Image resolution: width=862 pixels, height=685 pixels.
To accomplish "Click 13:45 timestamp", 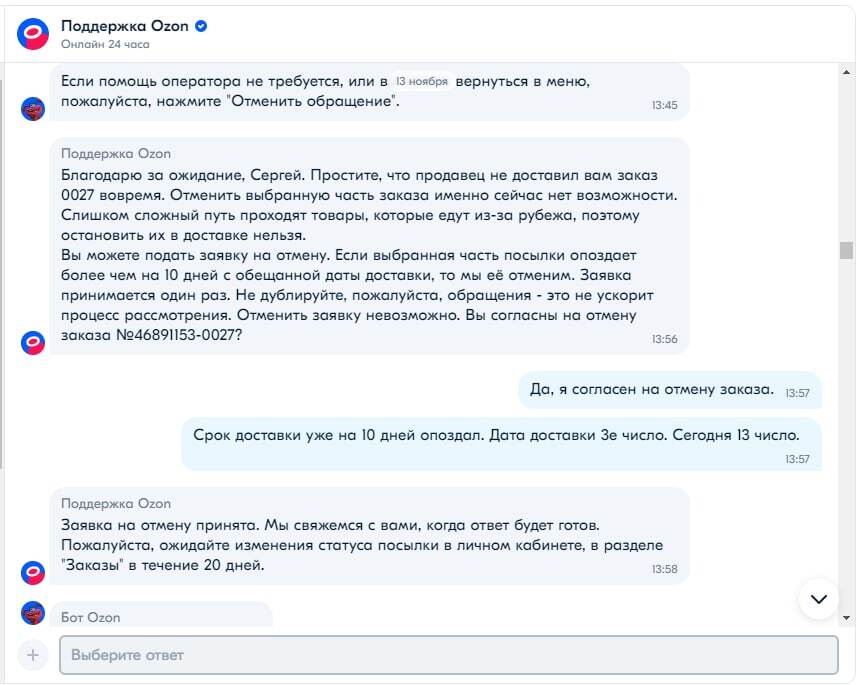I will coord(664,105).
